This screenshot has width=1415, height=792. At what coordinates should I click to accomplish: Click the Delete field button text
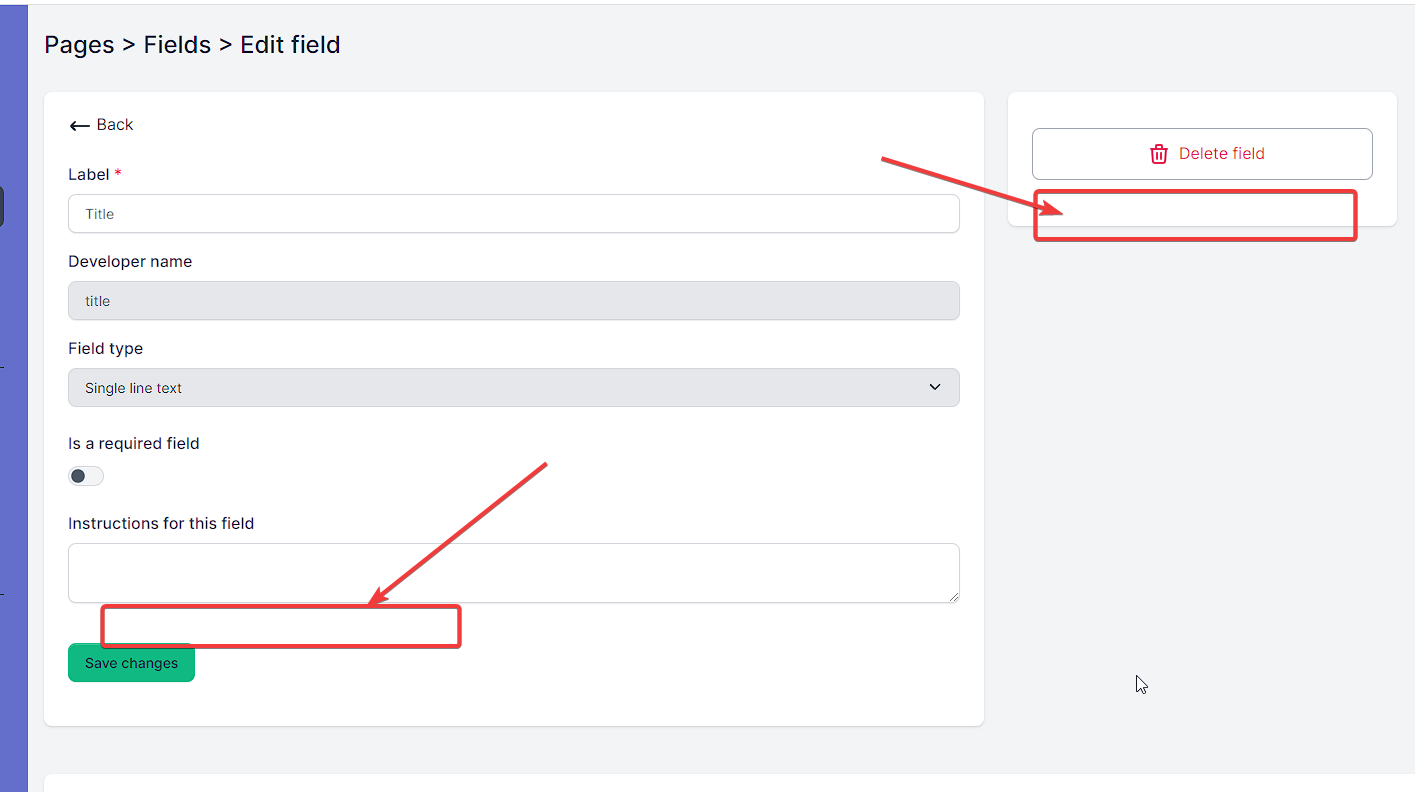(x=1222, y=154)
